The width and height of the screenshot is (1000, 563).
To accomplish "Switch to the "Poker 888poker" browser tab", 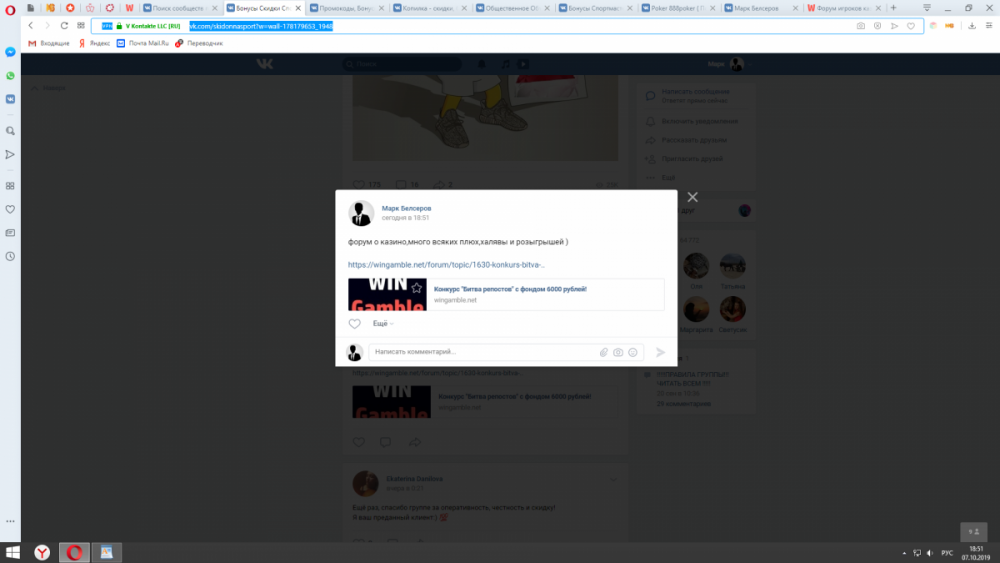I will [682, 8].
